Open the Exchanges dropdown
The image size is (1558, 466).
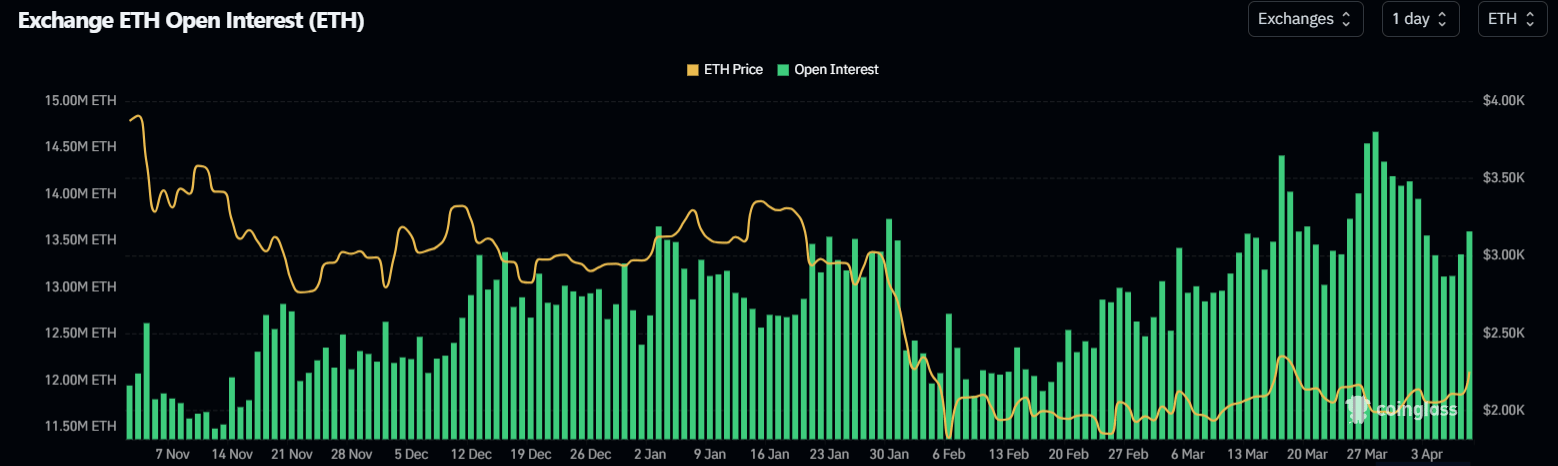pos(1304,19)
